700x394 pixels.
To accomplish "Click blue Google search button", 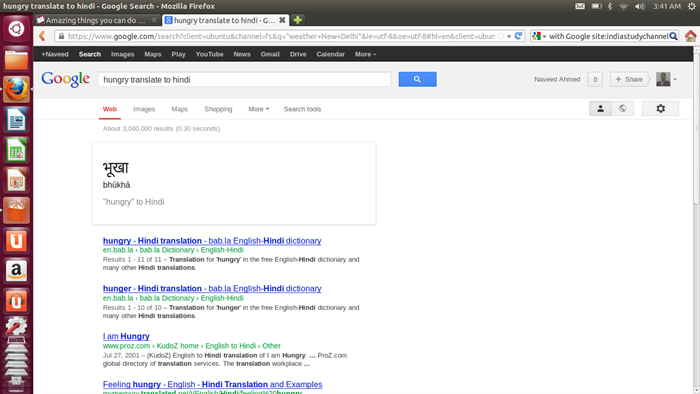I will pos(417,79).
